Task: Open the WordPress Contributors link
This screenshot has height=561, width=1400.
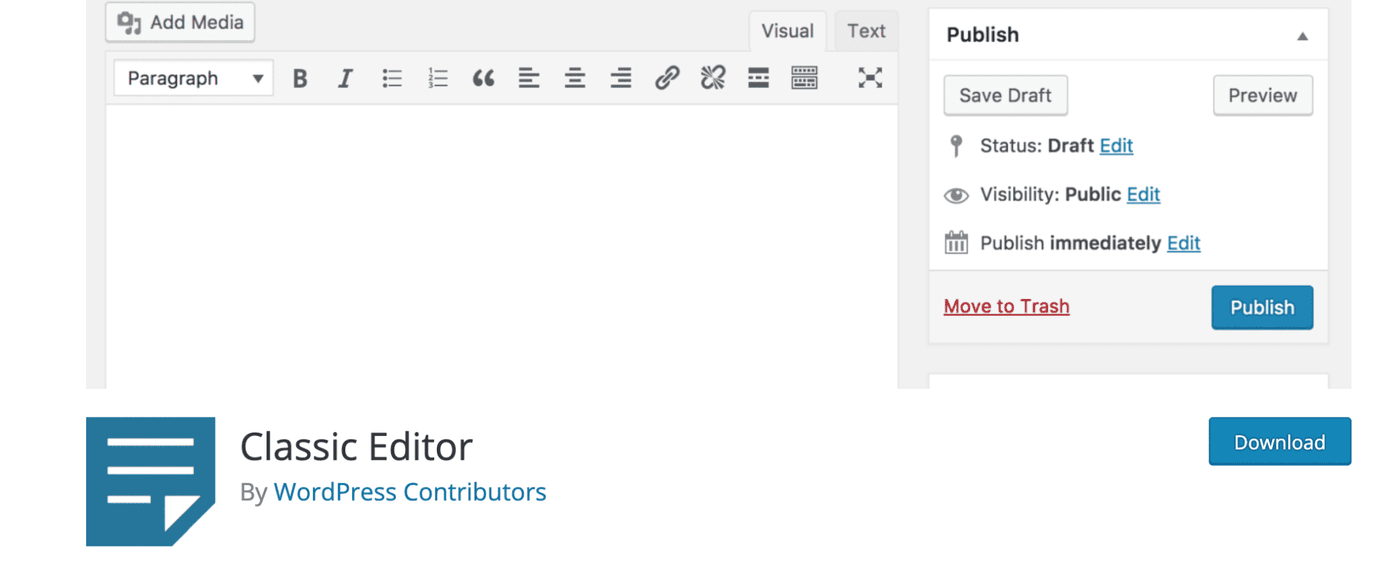Action: [410, 492]
